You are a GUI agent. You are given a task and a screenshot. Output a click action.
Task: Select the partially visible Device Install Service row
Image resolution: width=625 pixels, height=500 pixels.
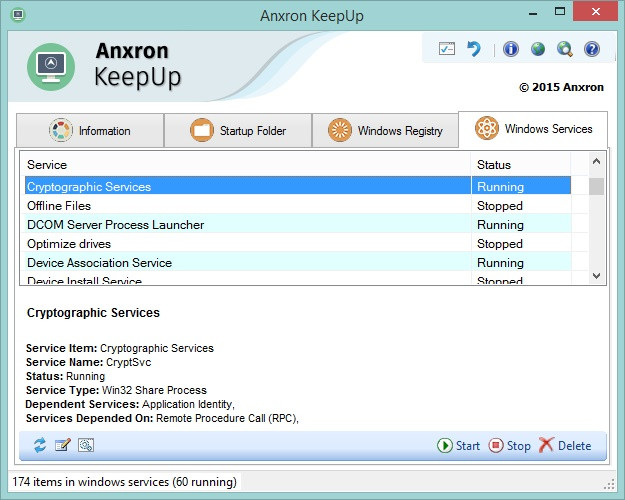(x=298, y=279)
